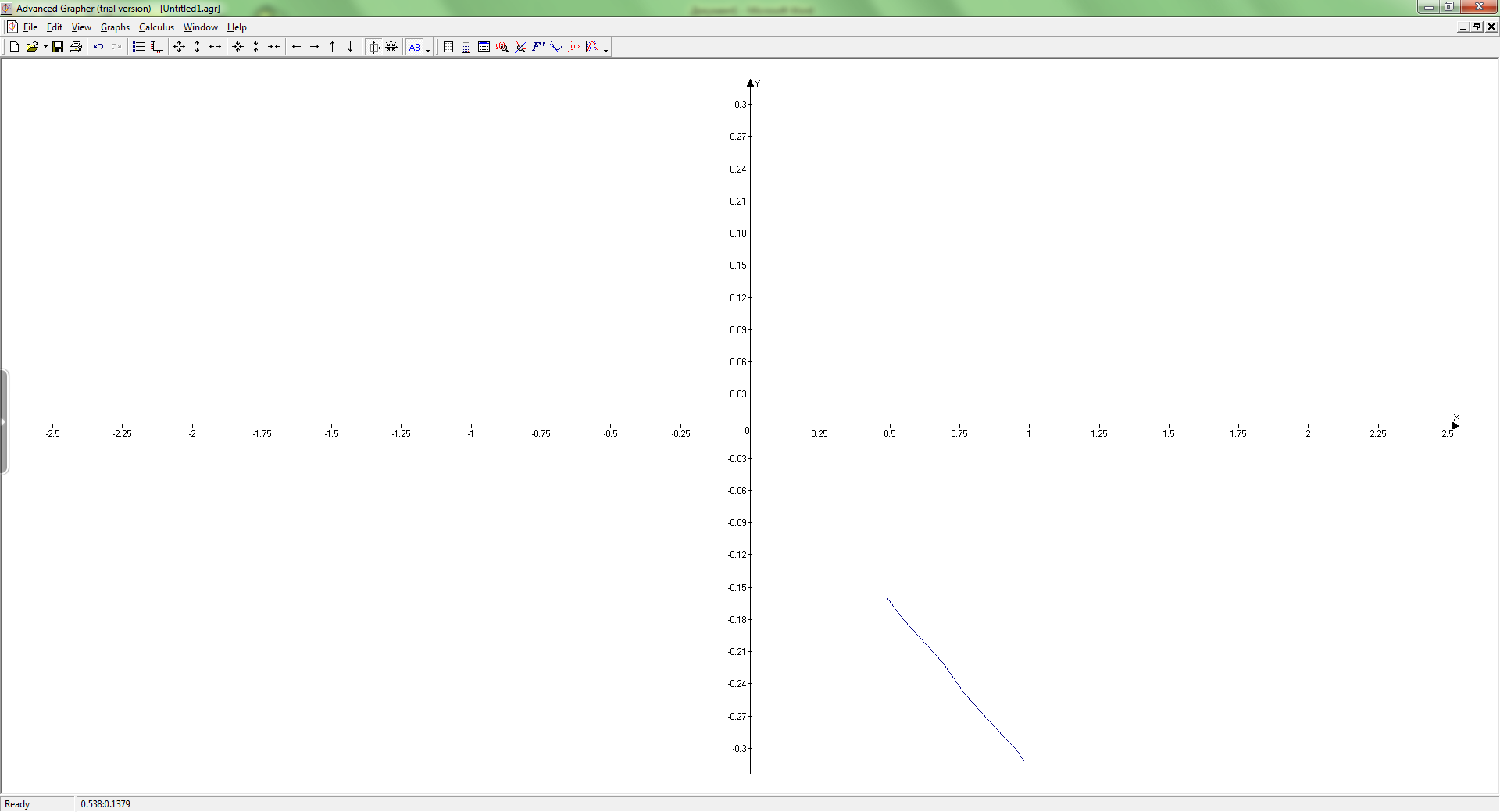Click the -0.15 label on Y axis

pyautogui.click(x=737, y=588)
